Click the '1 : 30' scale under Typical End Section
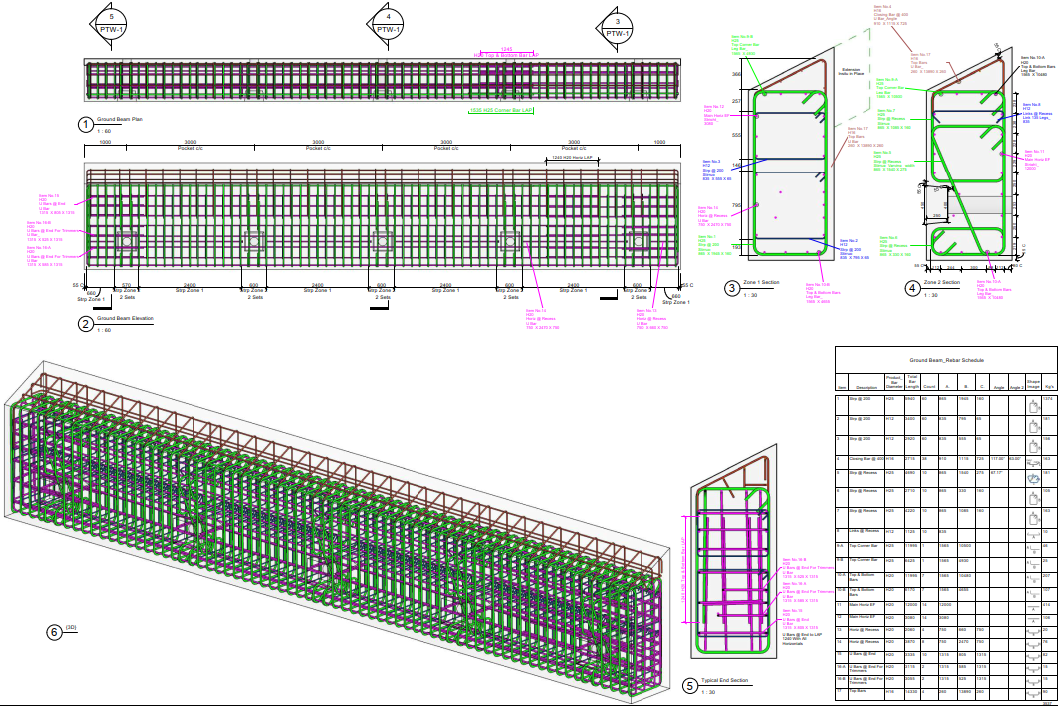The height and width of the screenshot is (706, 1058). point(708,692)
